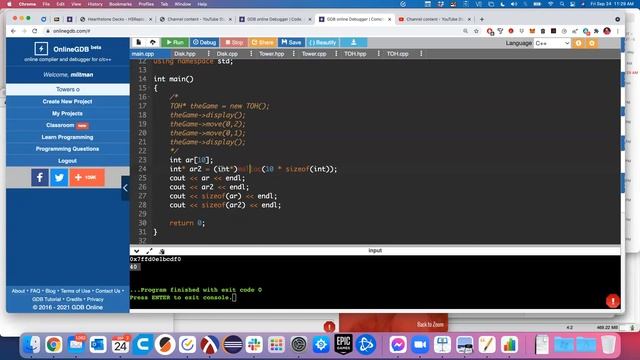Viewport: 640px width, 360px height.
Task: Open Slack from the dock
Action: (x=254, y=345)
